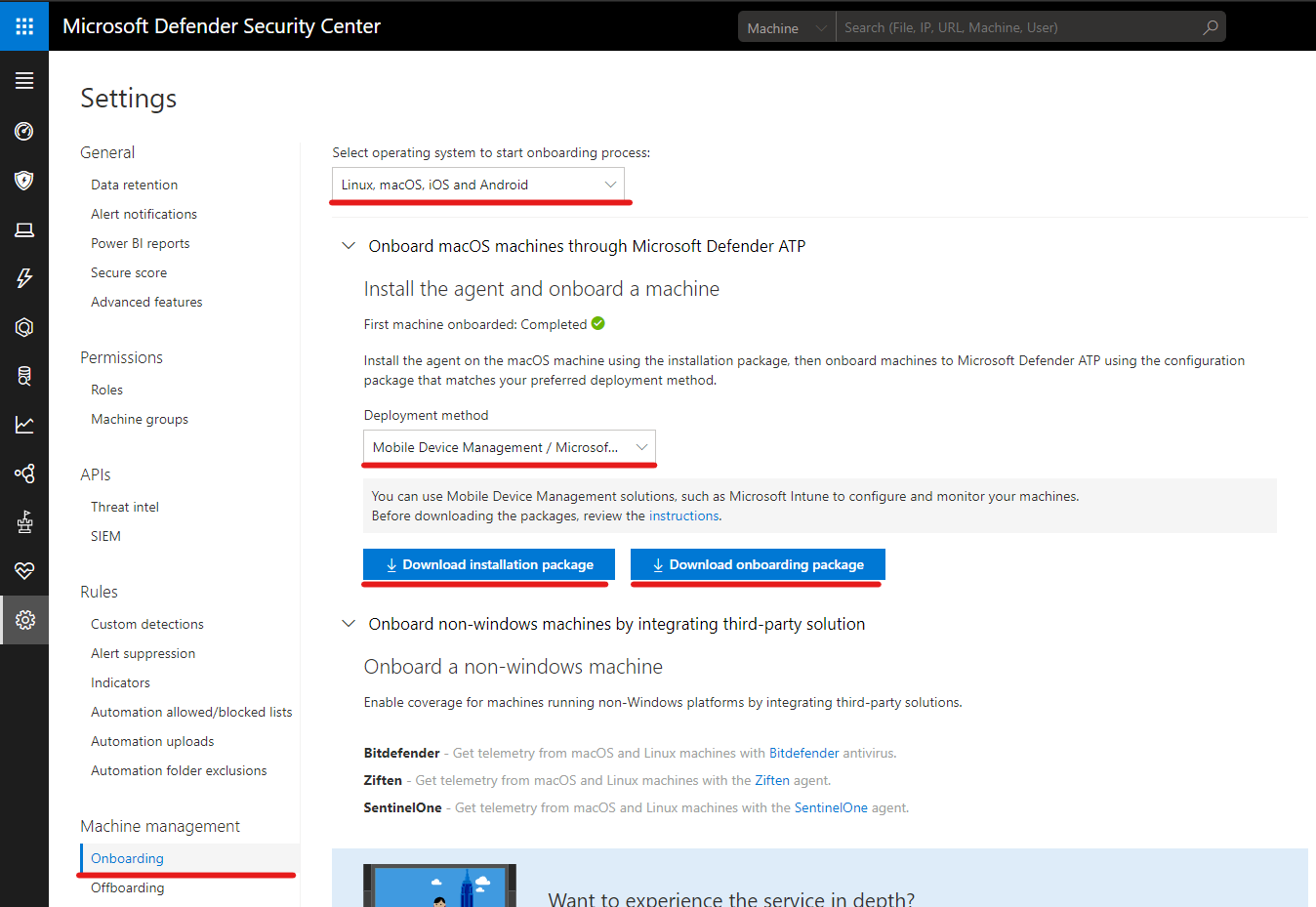Click the search input field
The image size is (1316, 907).
coord(1018,27)
